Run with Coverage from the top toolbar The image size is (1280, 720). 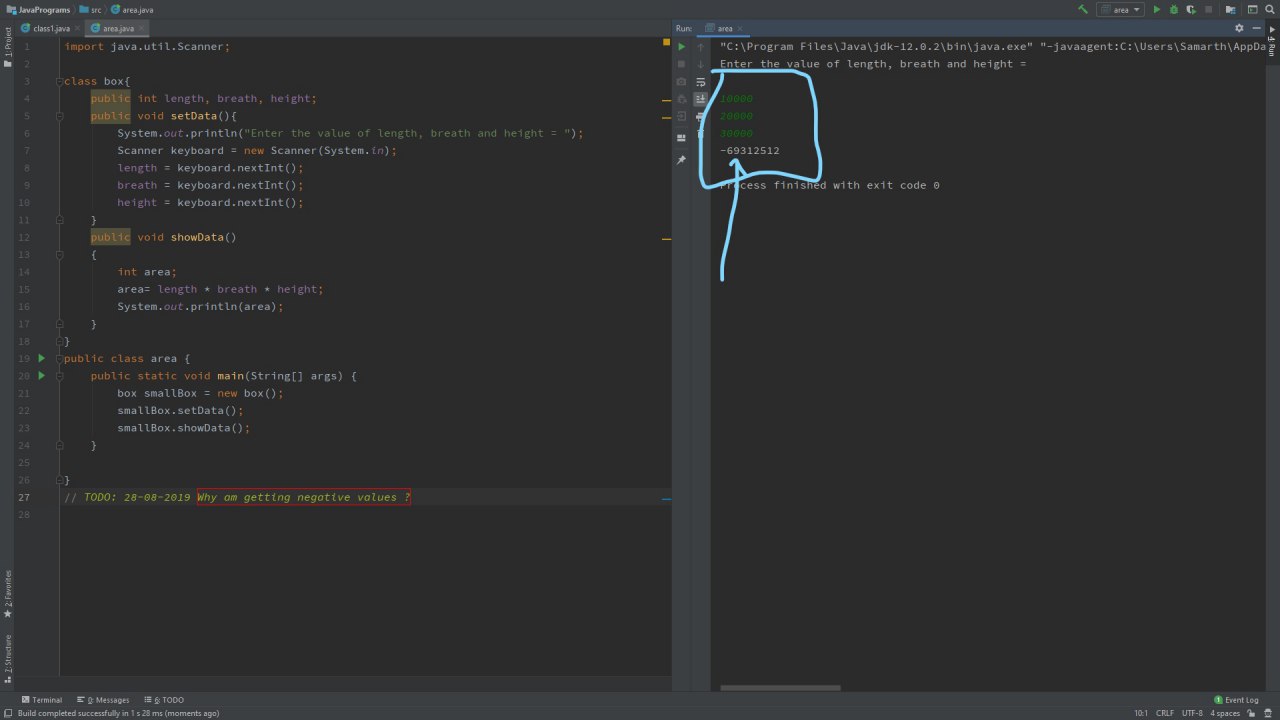tap(1193, 9)
